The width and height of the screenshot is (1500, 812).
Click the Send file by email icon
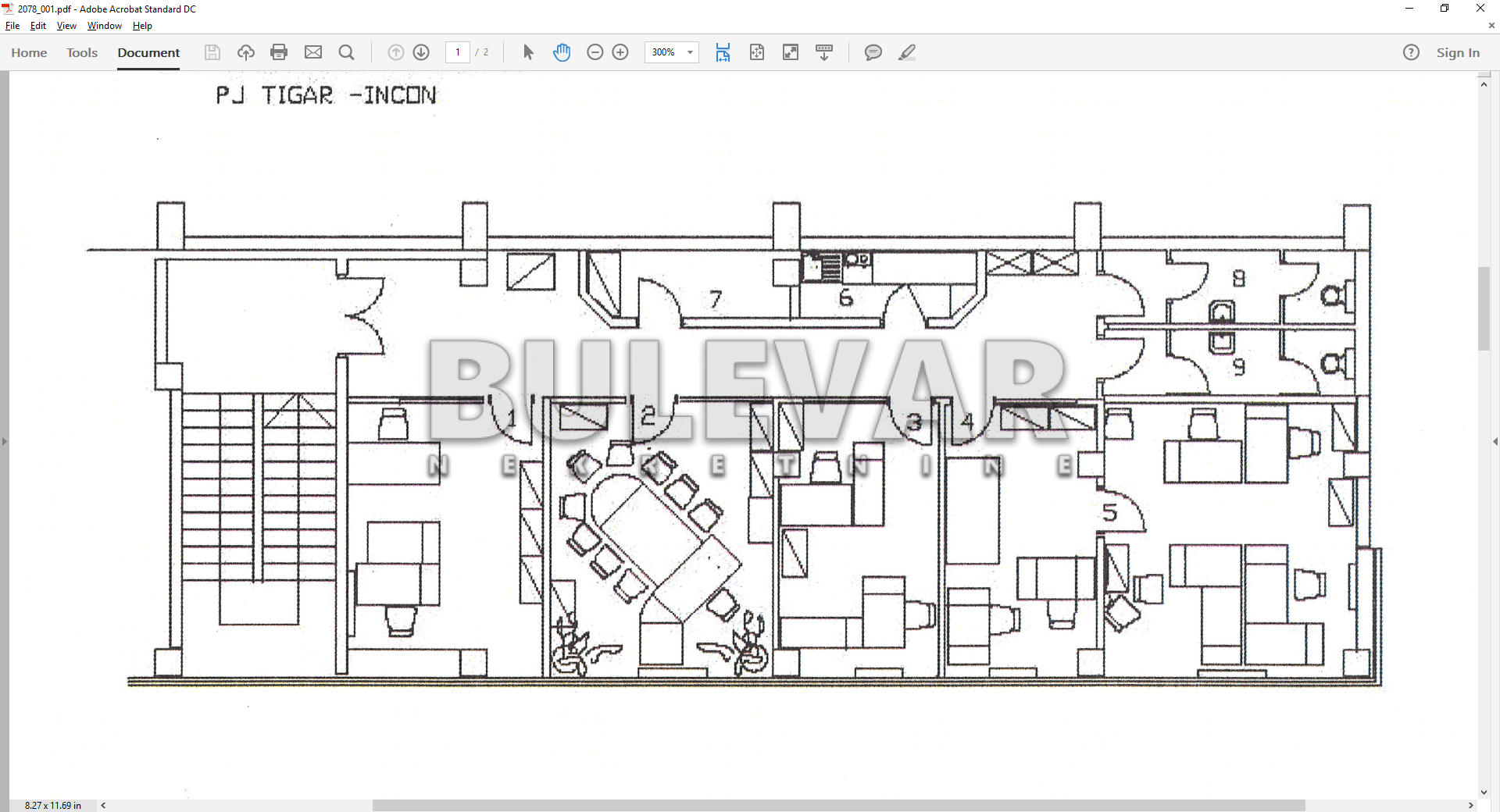coord(313,52)
